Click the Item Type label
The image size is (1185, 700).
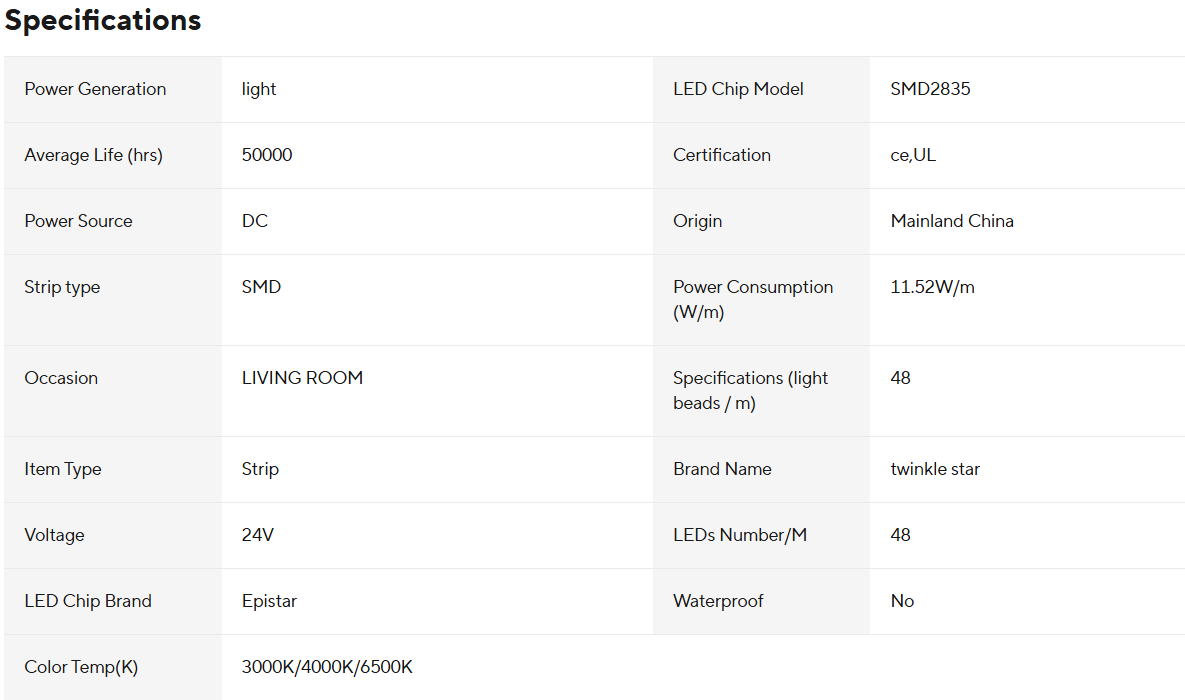coord(63,469)
